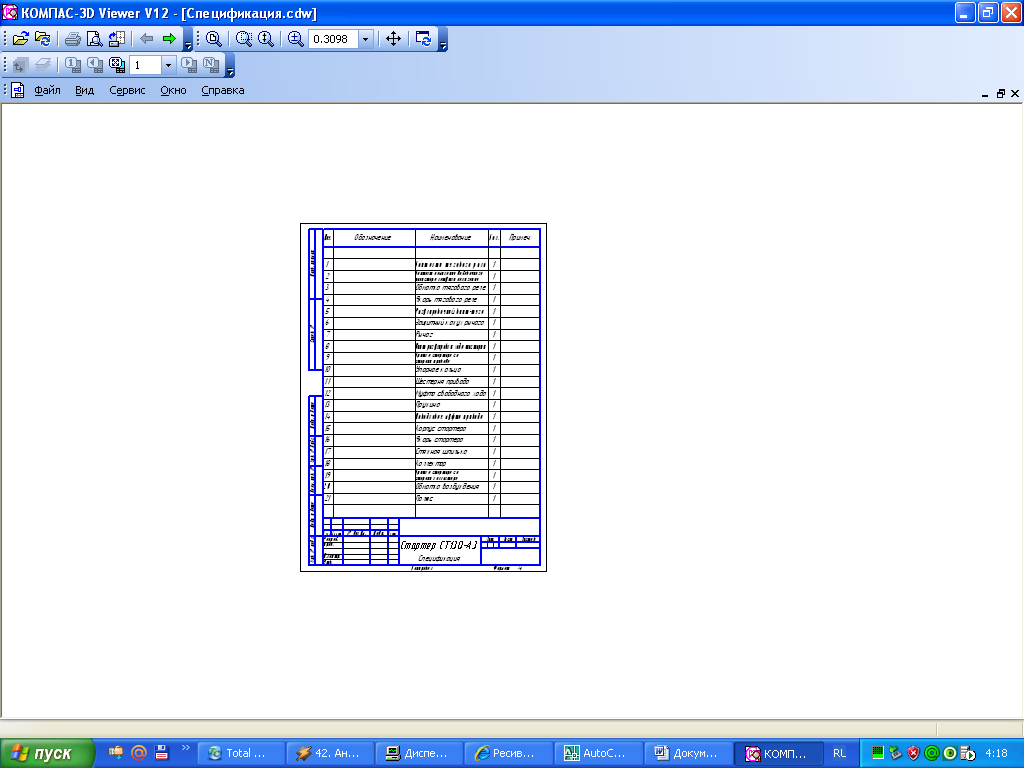
Task: Open the Файл menu
Action: 47,90
